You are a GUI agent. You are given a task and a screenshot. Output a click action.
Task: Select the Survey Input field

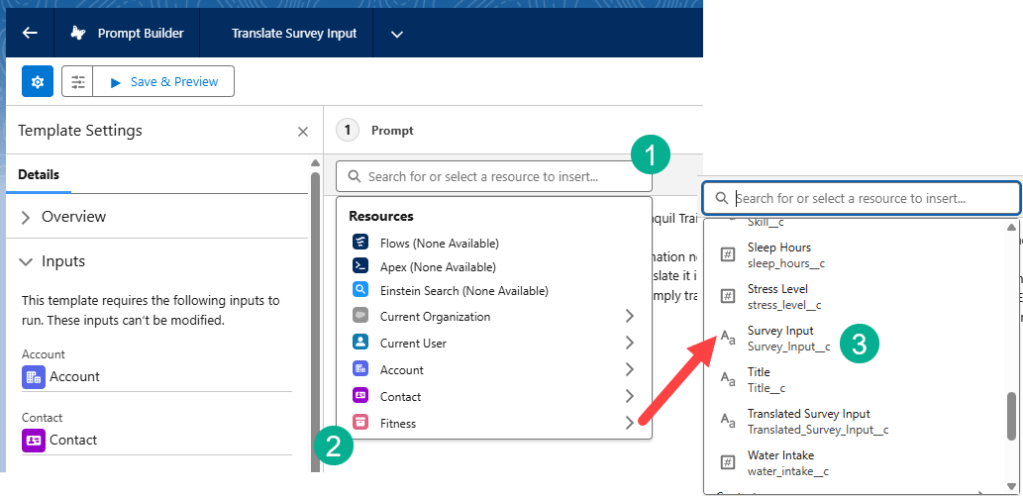[x=780, y=338]
